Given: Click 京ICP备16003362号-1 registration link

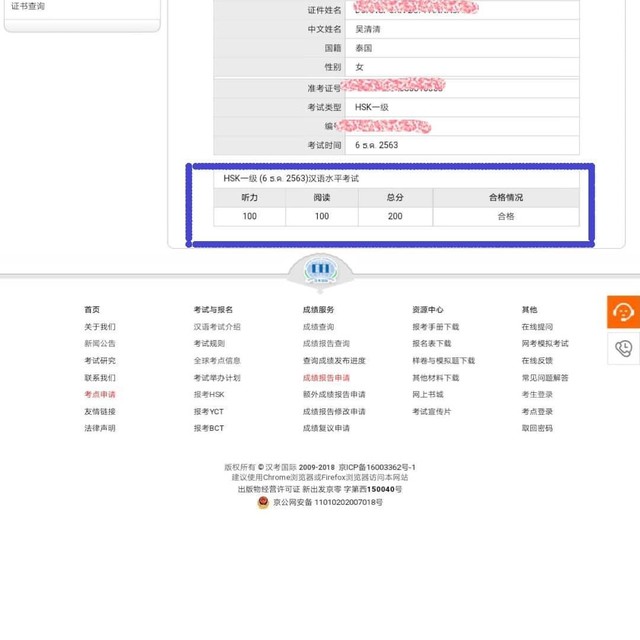Looking at the screenshot, I should [376, 467].
